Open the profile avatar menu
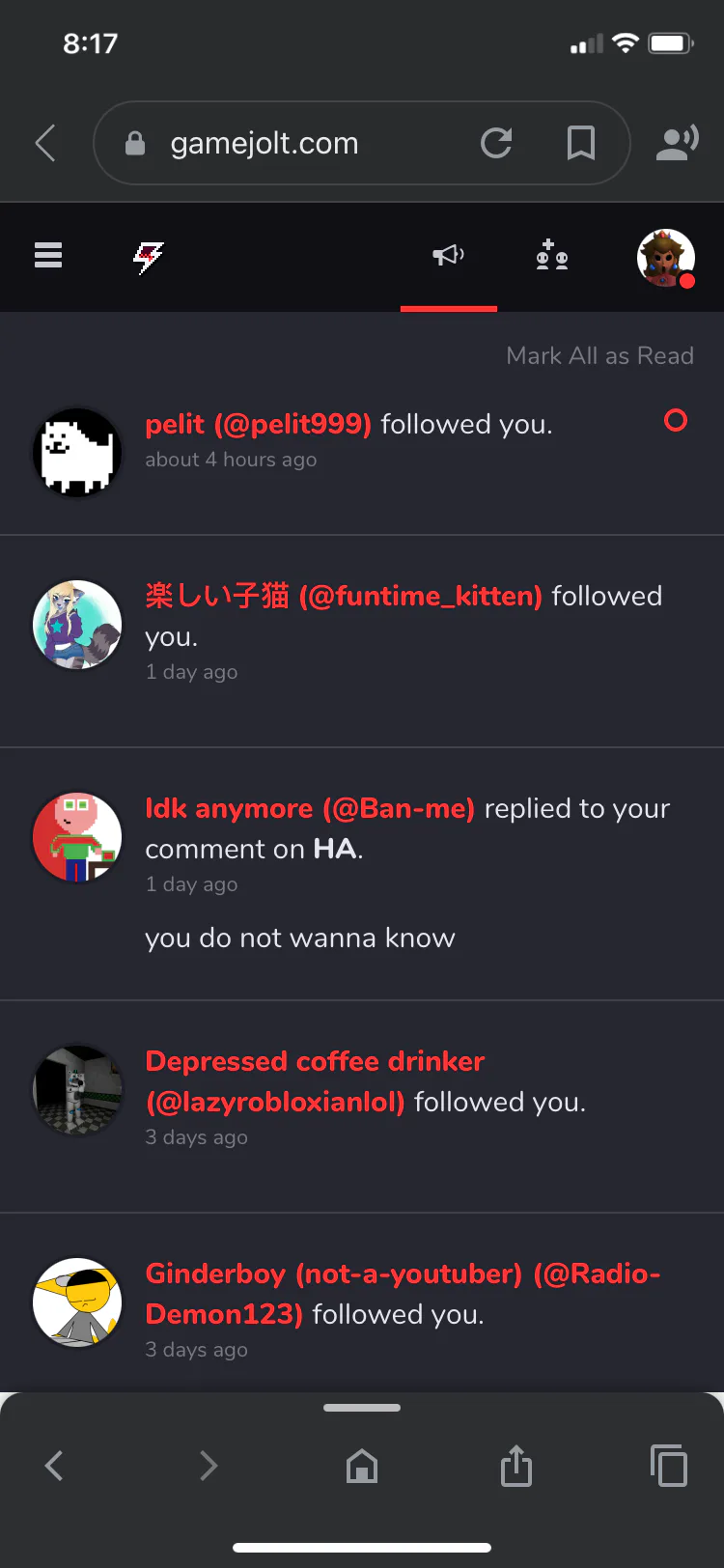This screenshot has height=1568, width=724. tap(666, 258)
